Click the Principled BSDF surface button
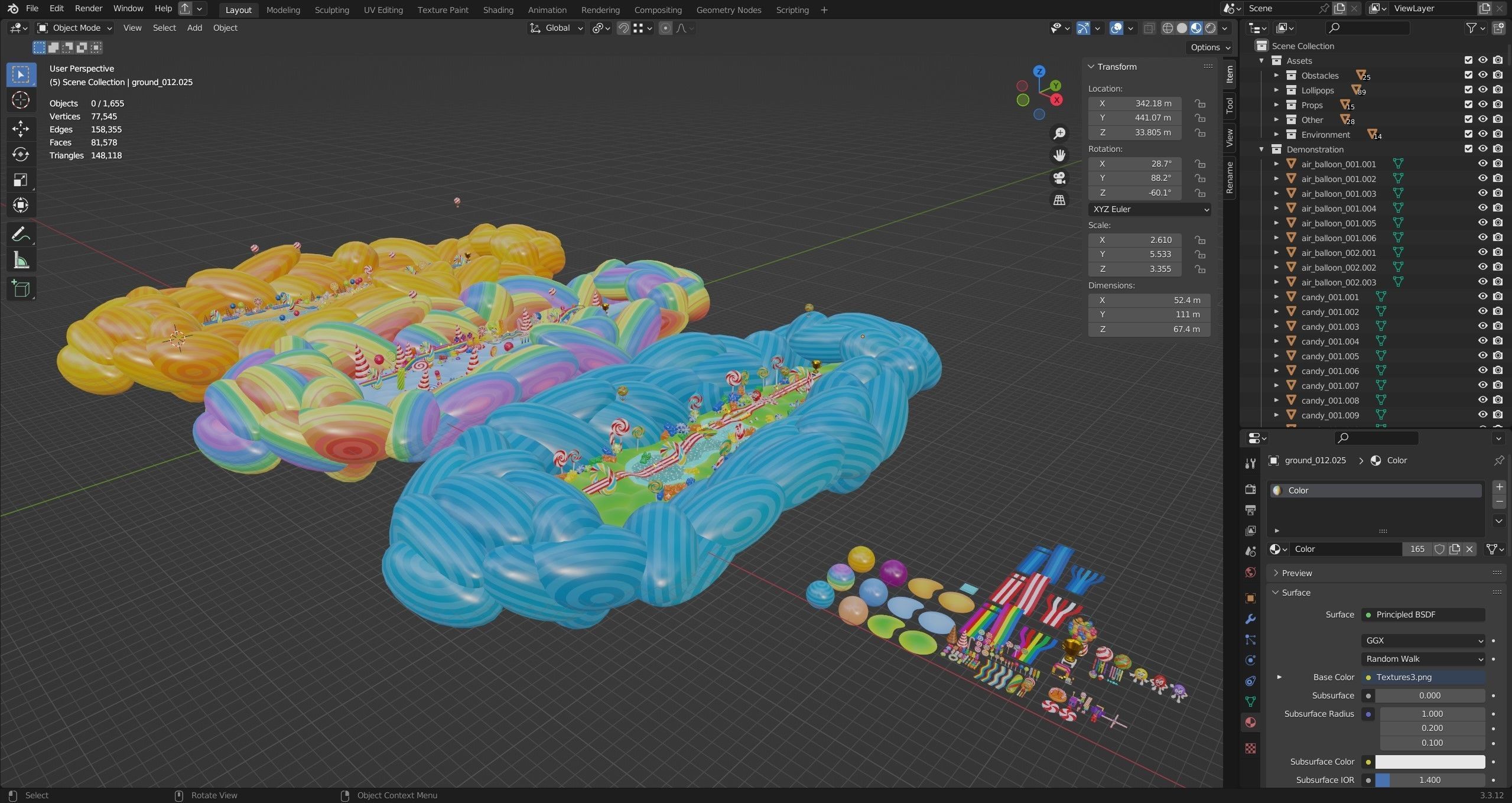The height and width of the screenshot is (803, 1512). point(1423,615)
